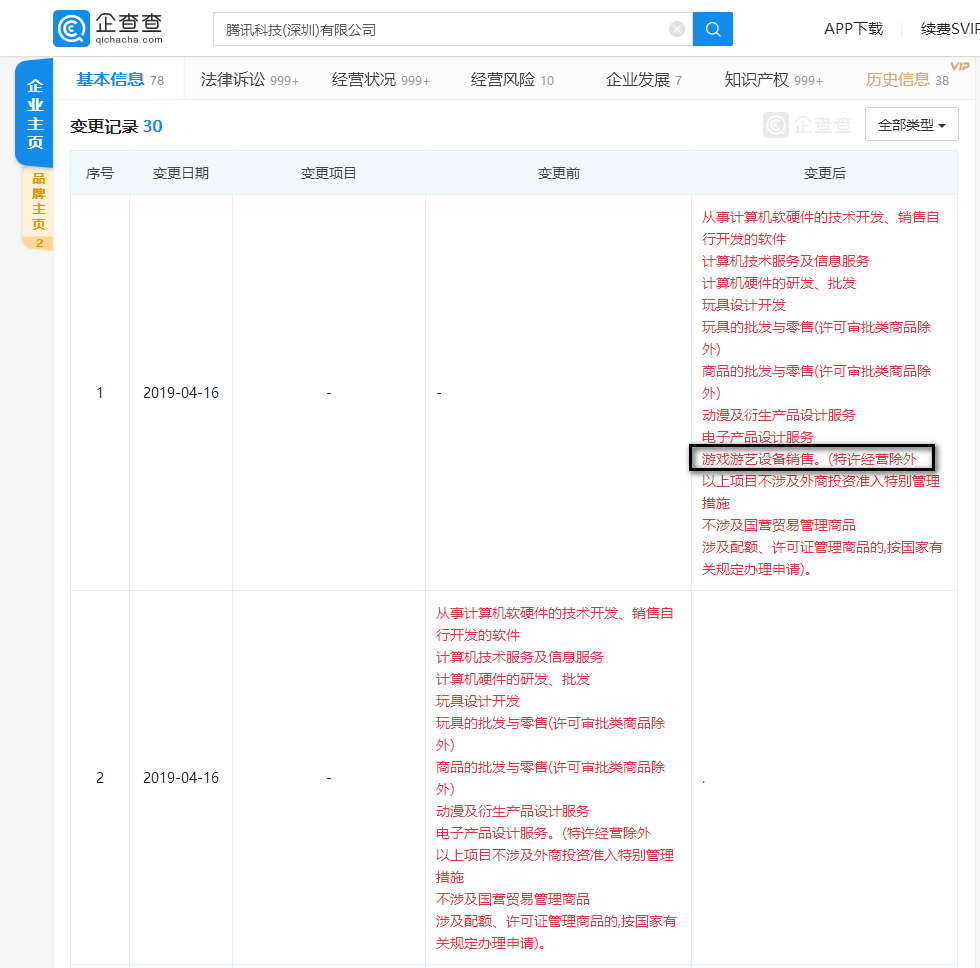Switch to the 法律诉讼 tab
This screenshot has width=980, height=968.
[x=249, y=79]
